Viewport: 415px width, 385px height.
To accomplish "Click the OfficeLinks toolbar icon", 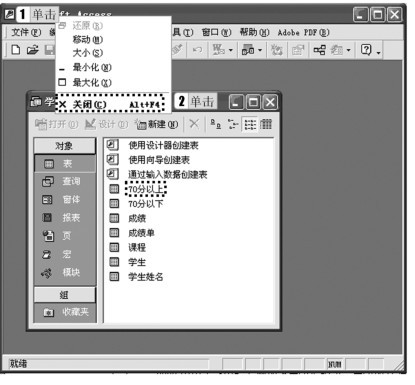I will 219,50.
